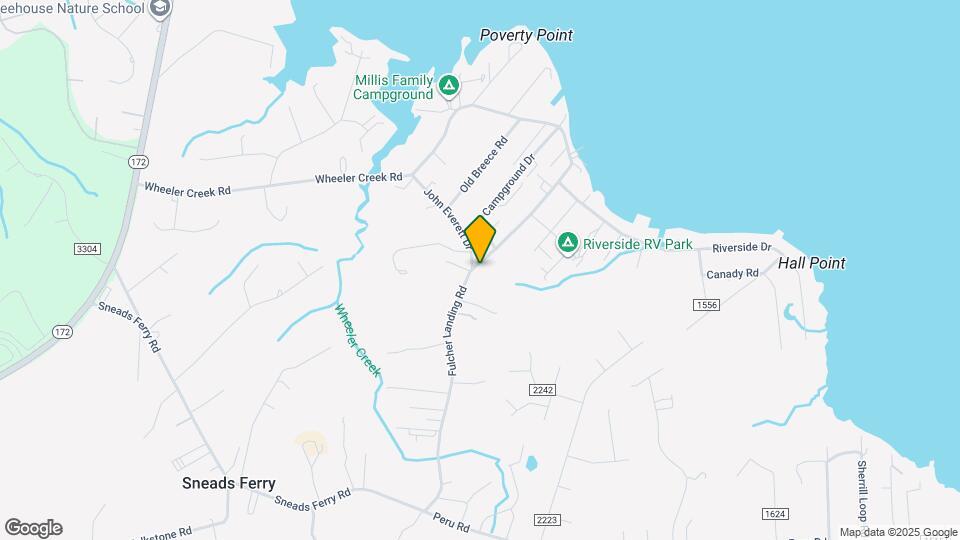
Task: Click the Riverside RV Park label text
Action: [x=637, y=244]
